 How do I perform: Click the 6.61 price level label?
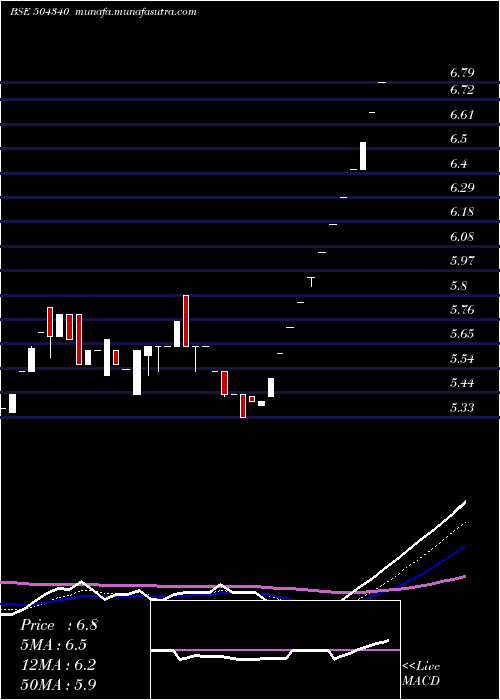pos(462,115)
